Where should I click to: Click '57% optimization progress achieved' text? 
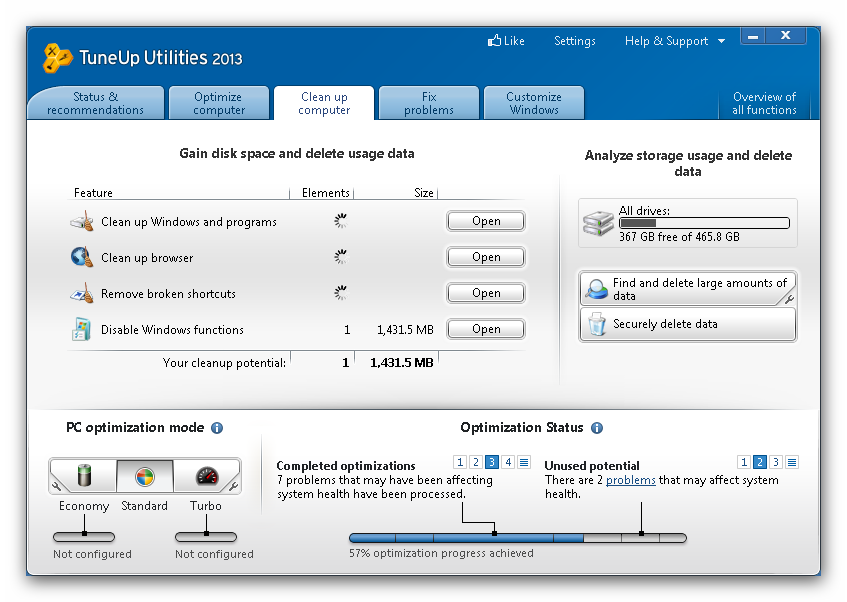click(441, 553)
